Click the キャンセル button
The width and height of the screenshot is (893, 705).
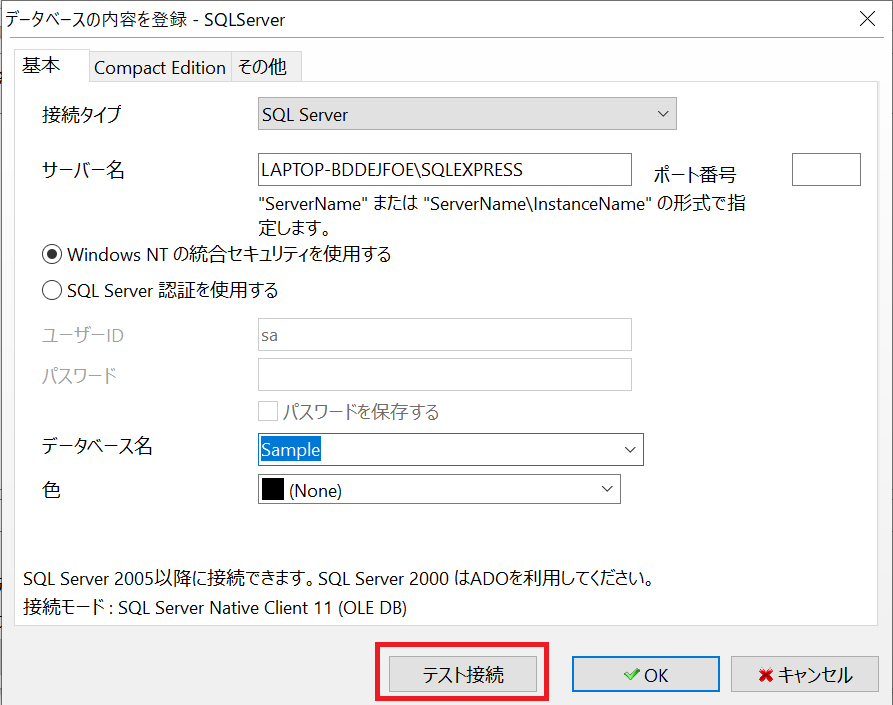coord(805,674)
